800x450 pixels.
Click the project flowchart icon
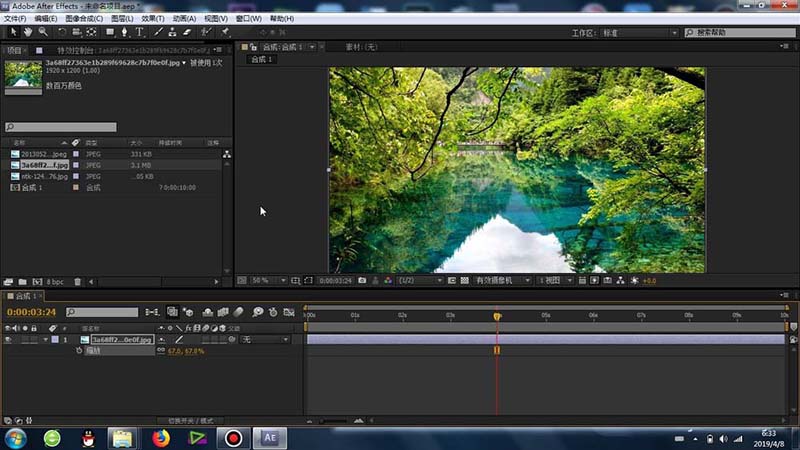(227, 154)
